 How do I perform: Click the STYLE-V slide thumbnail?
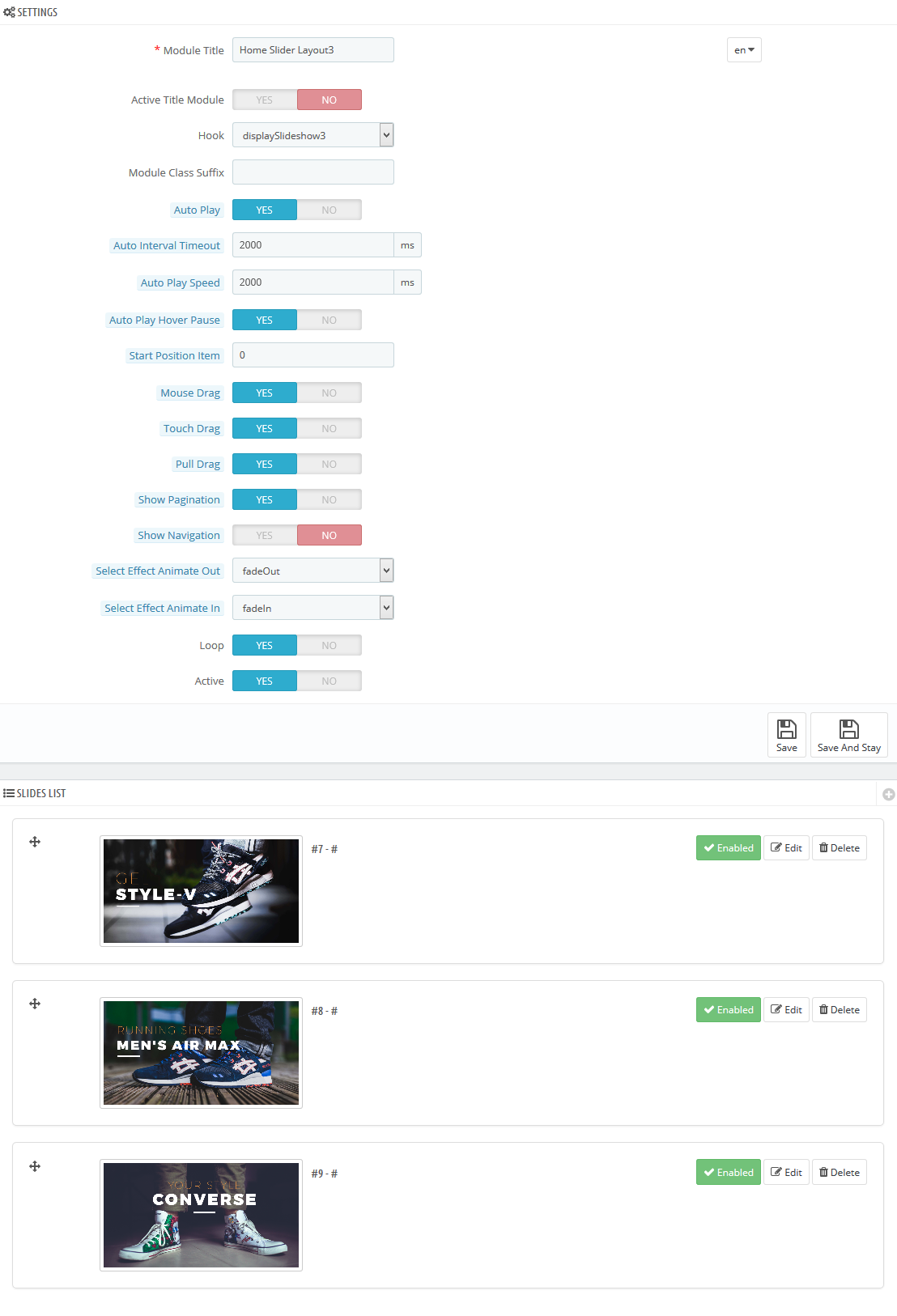click(201, 891)
